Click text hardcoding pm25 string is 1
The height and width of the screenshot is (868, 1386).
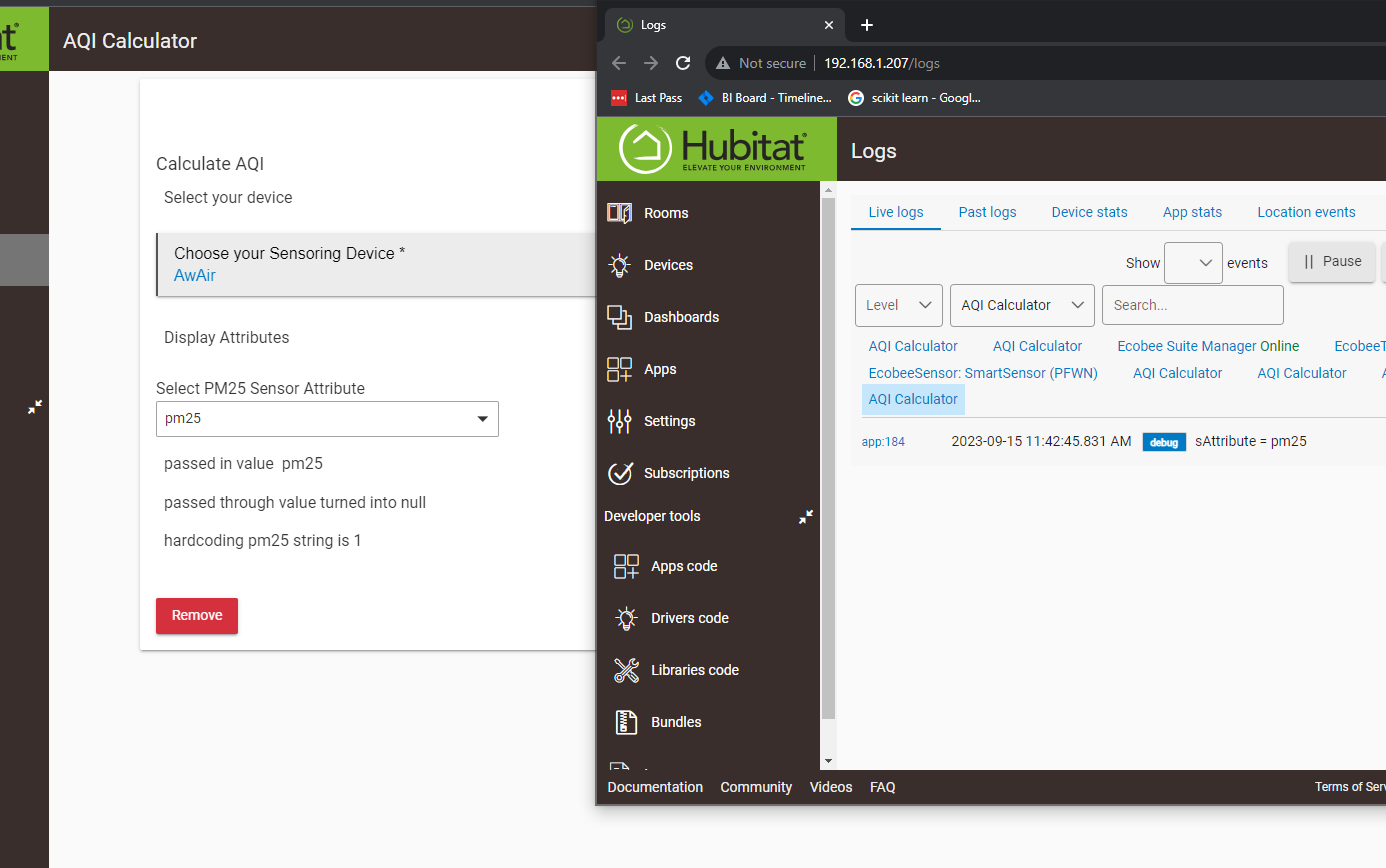click(x=263, y=540)
